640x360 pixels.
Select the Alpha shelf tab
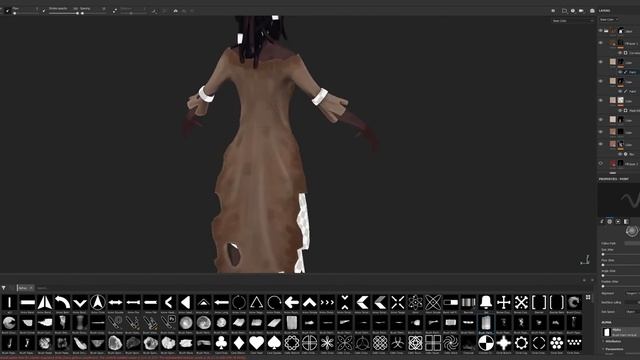coord(25,288)
